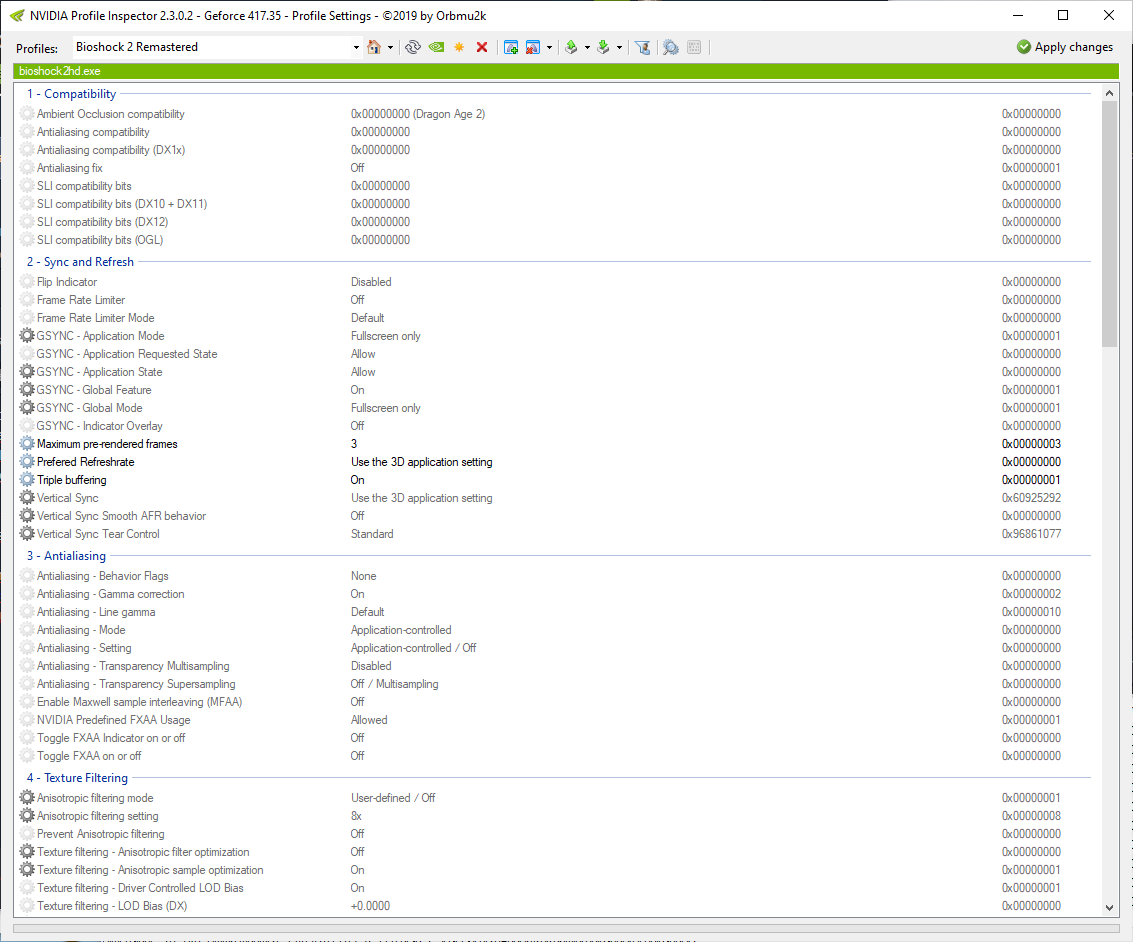Toggle user-modified profiles filter funnel icon
Screen dimensions: 1133x942
tap(642, 47)
